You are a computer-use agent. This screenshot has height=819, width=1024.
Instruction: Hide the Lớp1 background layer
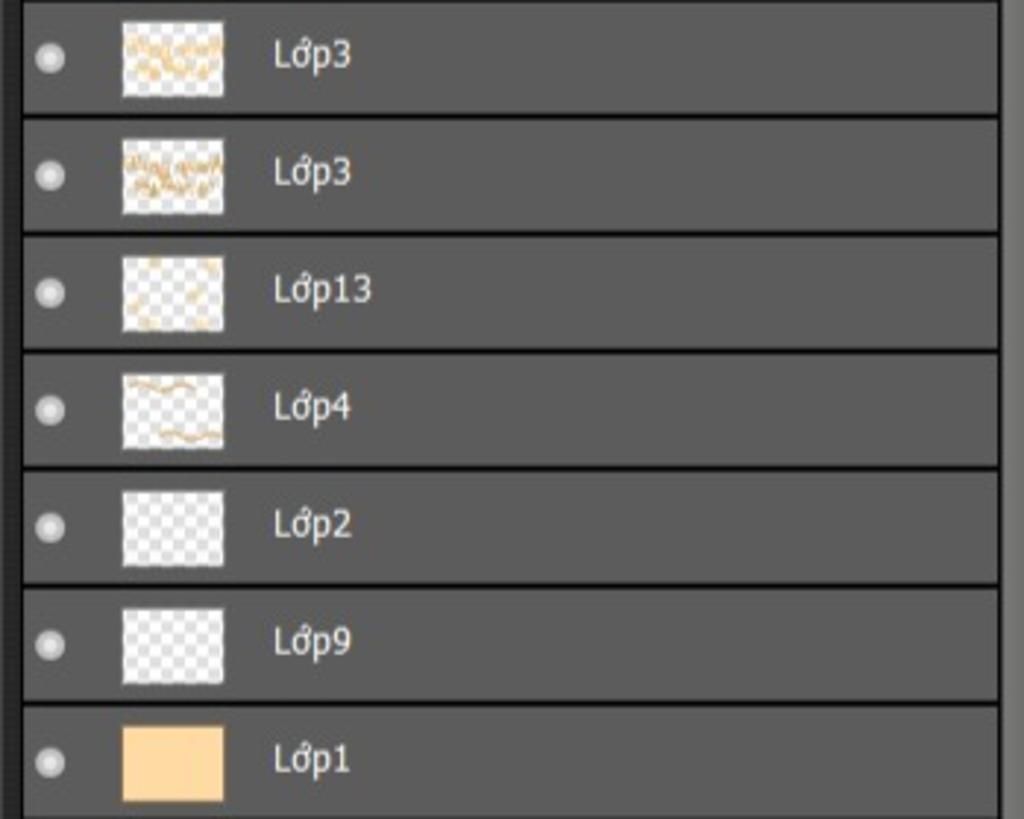pos(50,762)
